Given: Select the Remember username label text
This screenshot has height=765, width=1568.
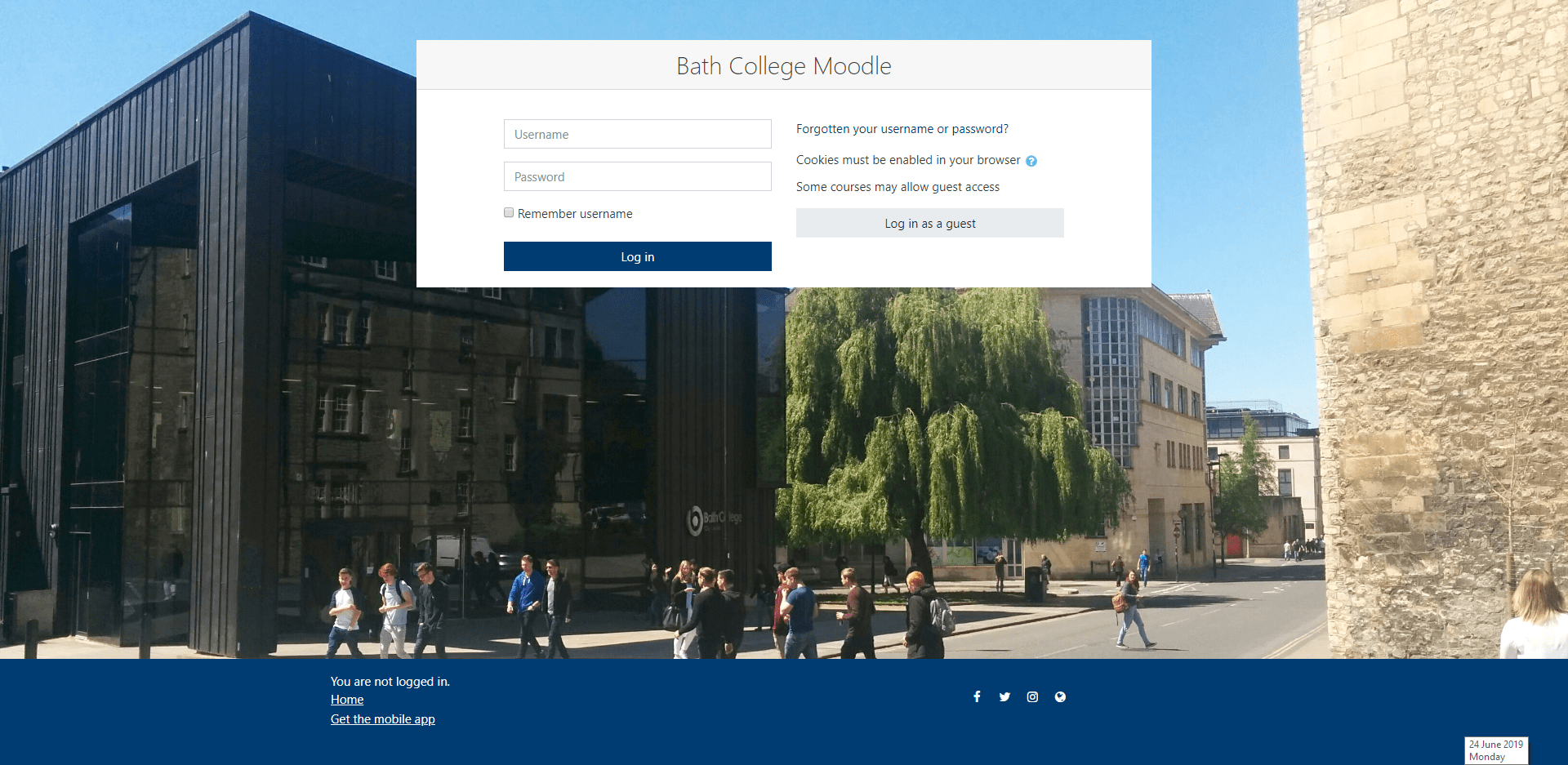Looking at the screenshot, I should point(575,214).
